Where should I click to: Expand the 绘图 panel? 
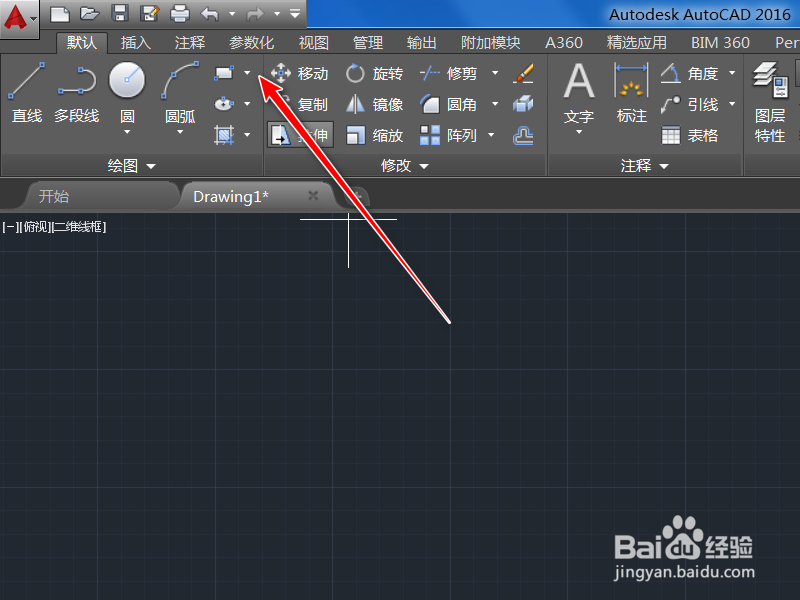click(x=132, y=166)
